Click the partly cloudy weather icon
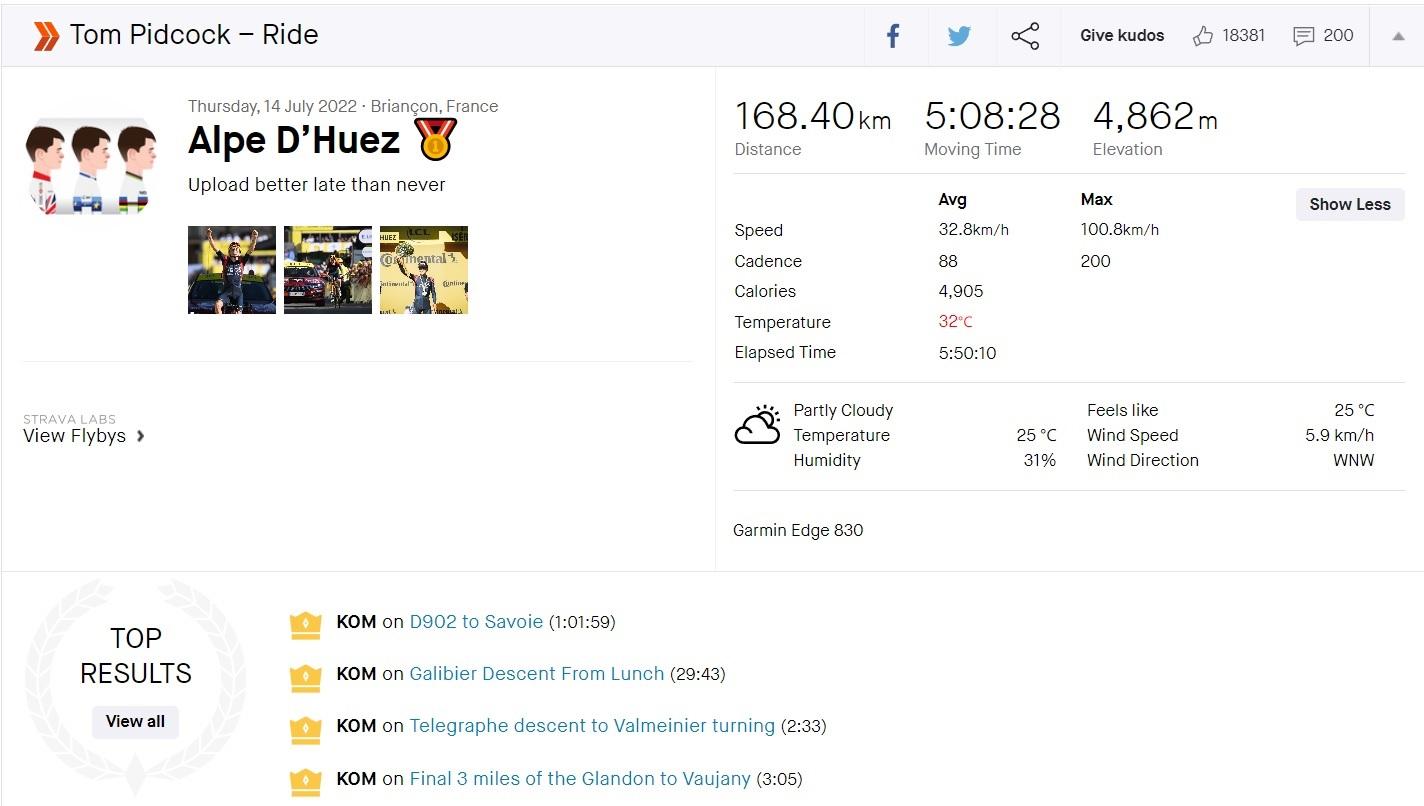The height and width of the screenshot is (806, 1424). (757, 425)
